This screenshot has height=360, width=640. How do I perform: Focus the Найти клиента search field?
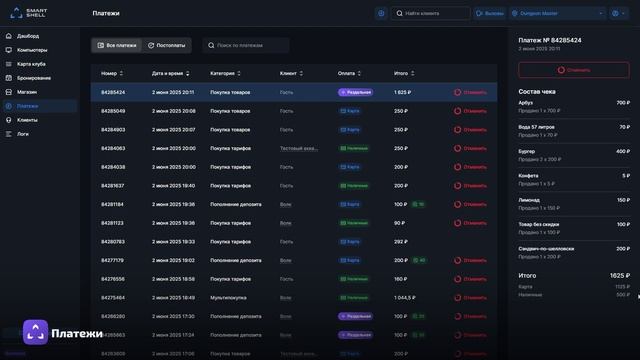click(x=431, y=13)
